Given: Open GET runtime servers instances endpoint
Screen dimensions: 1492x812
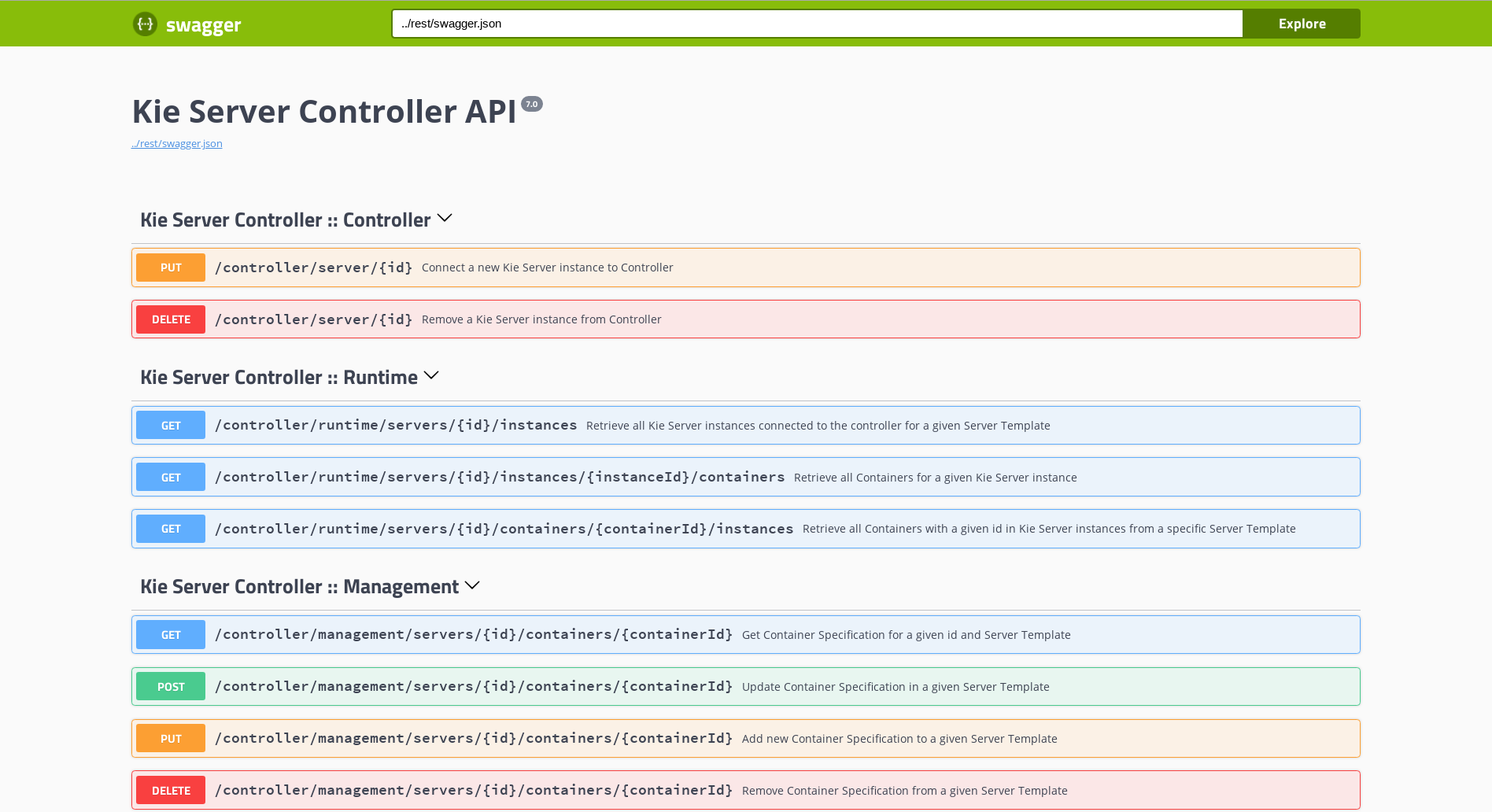Looking at the screenshot, I should (x=396, y=426).
